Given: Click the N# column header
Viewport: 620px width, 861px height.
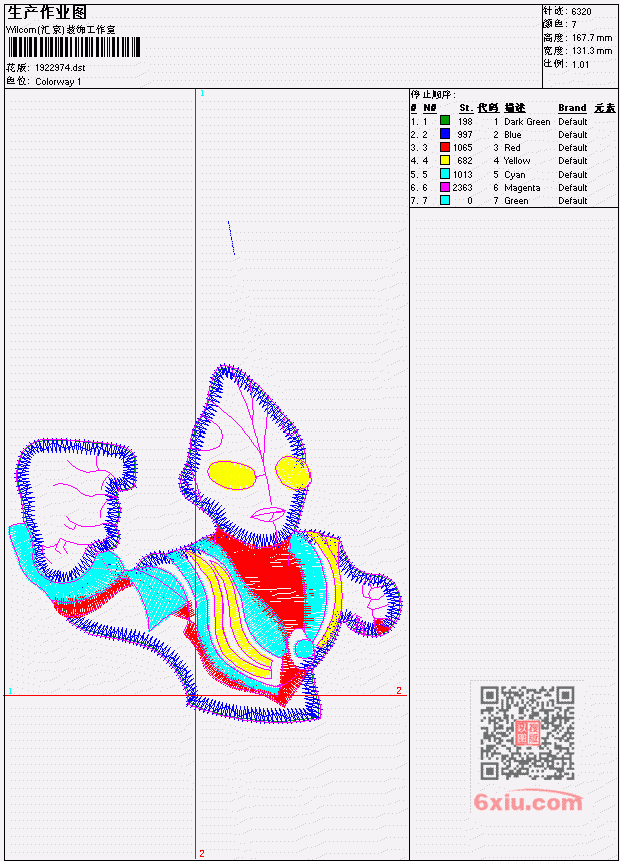Looking at the screenshot, I should 429,108.
